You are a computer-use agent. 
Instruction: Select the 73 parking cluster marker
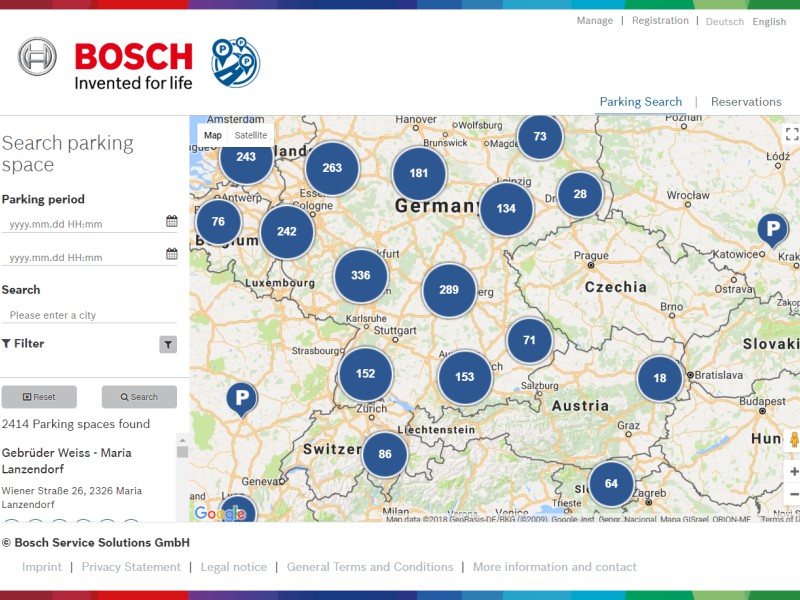pos(540,137)
